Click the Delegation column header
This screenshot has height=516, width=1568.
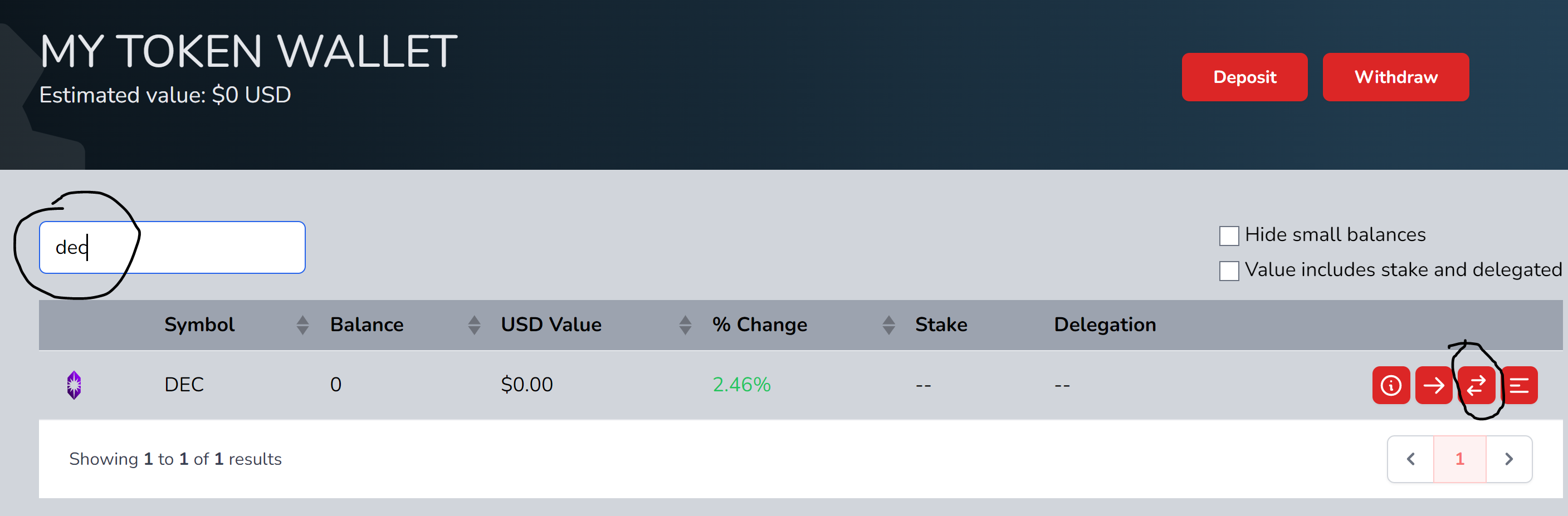pos(1105,325)
